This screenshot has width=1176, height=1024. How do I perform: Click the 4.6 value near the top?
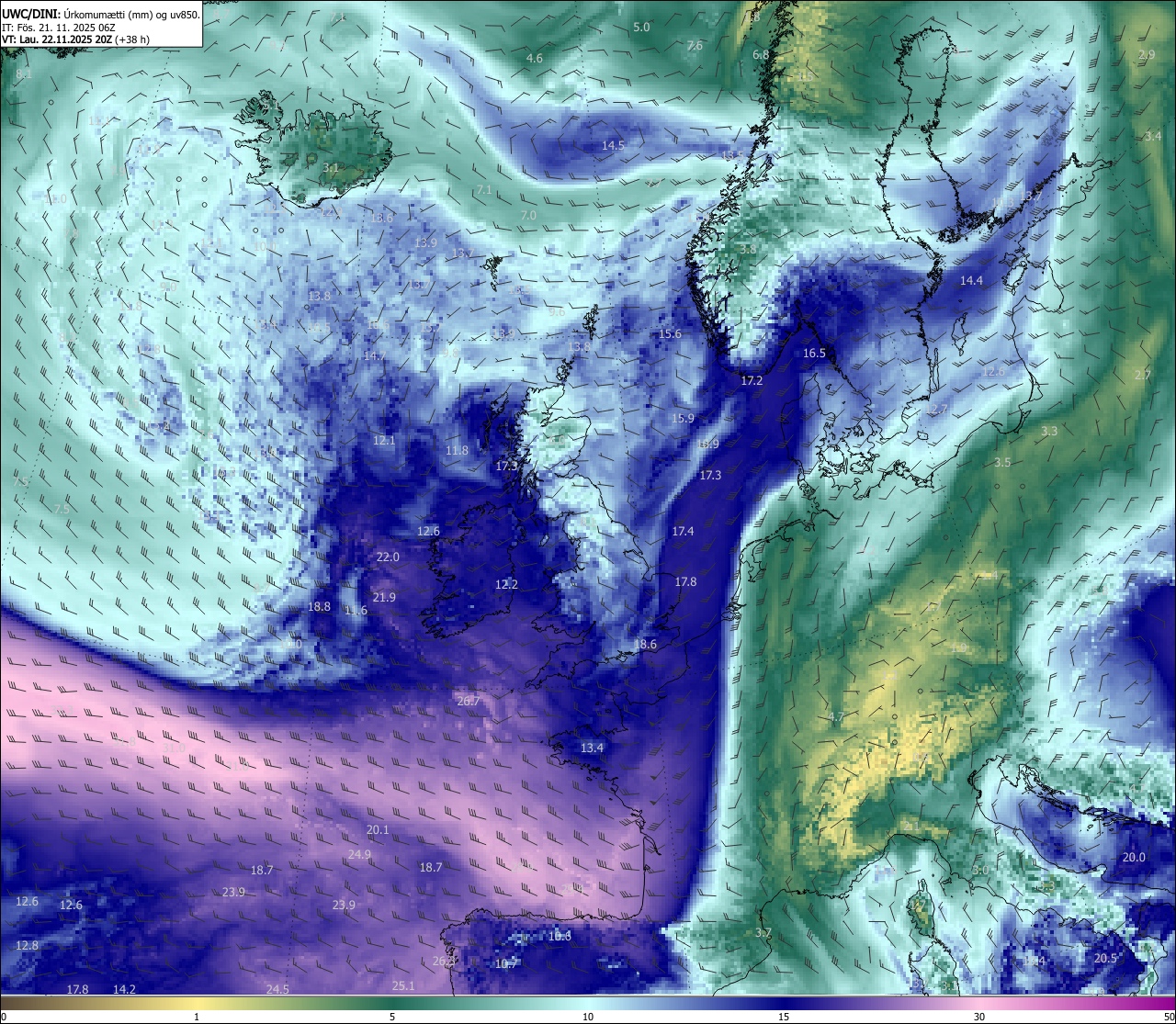pos(534,59)
